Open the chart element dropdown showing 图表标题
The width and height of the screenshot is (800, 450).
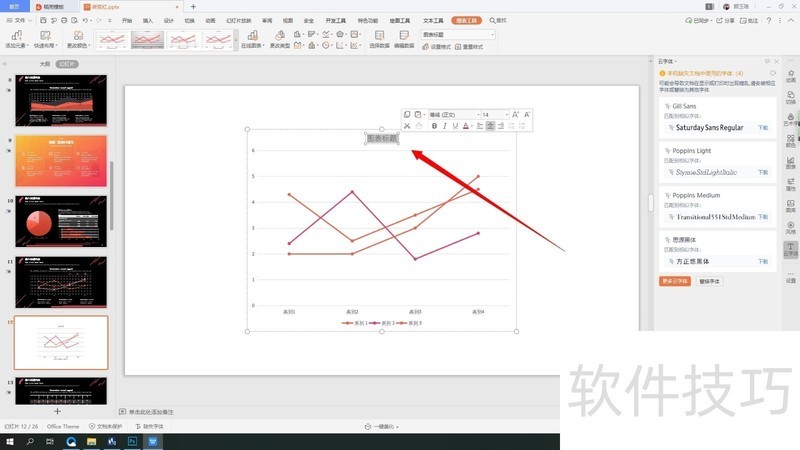pos(458,35)
